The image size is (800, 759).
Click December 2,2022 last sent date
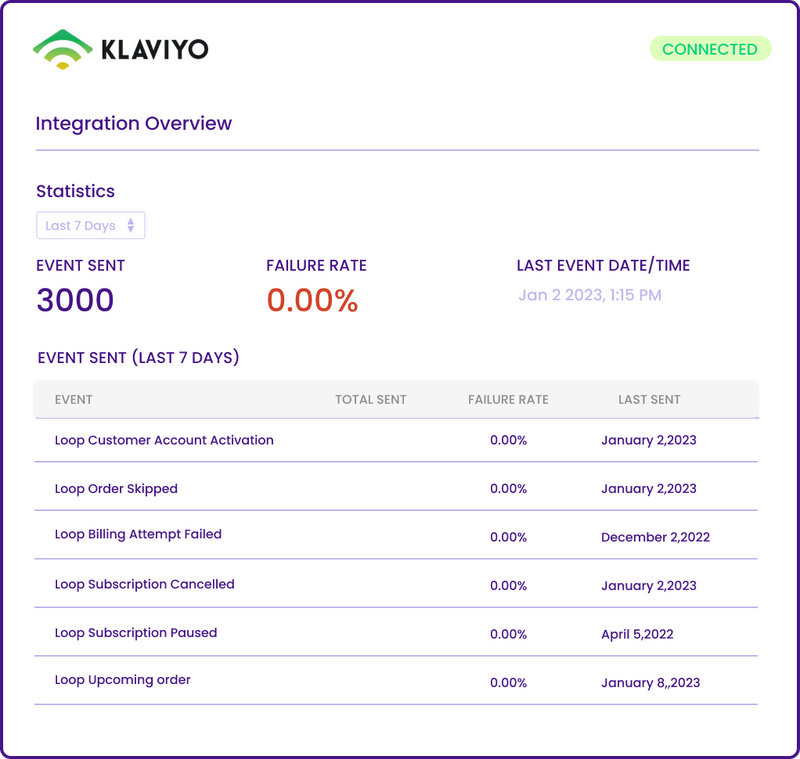click(656, 537)
